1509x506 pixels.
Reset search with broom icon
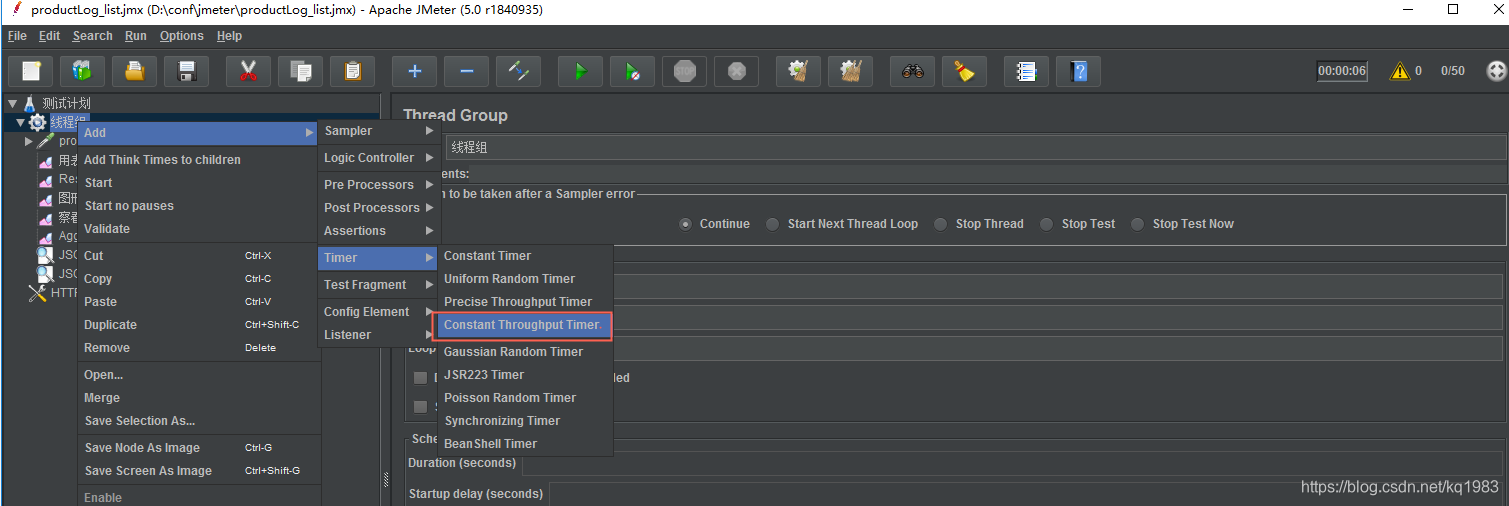[965, 71]
